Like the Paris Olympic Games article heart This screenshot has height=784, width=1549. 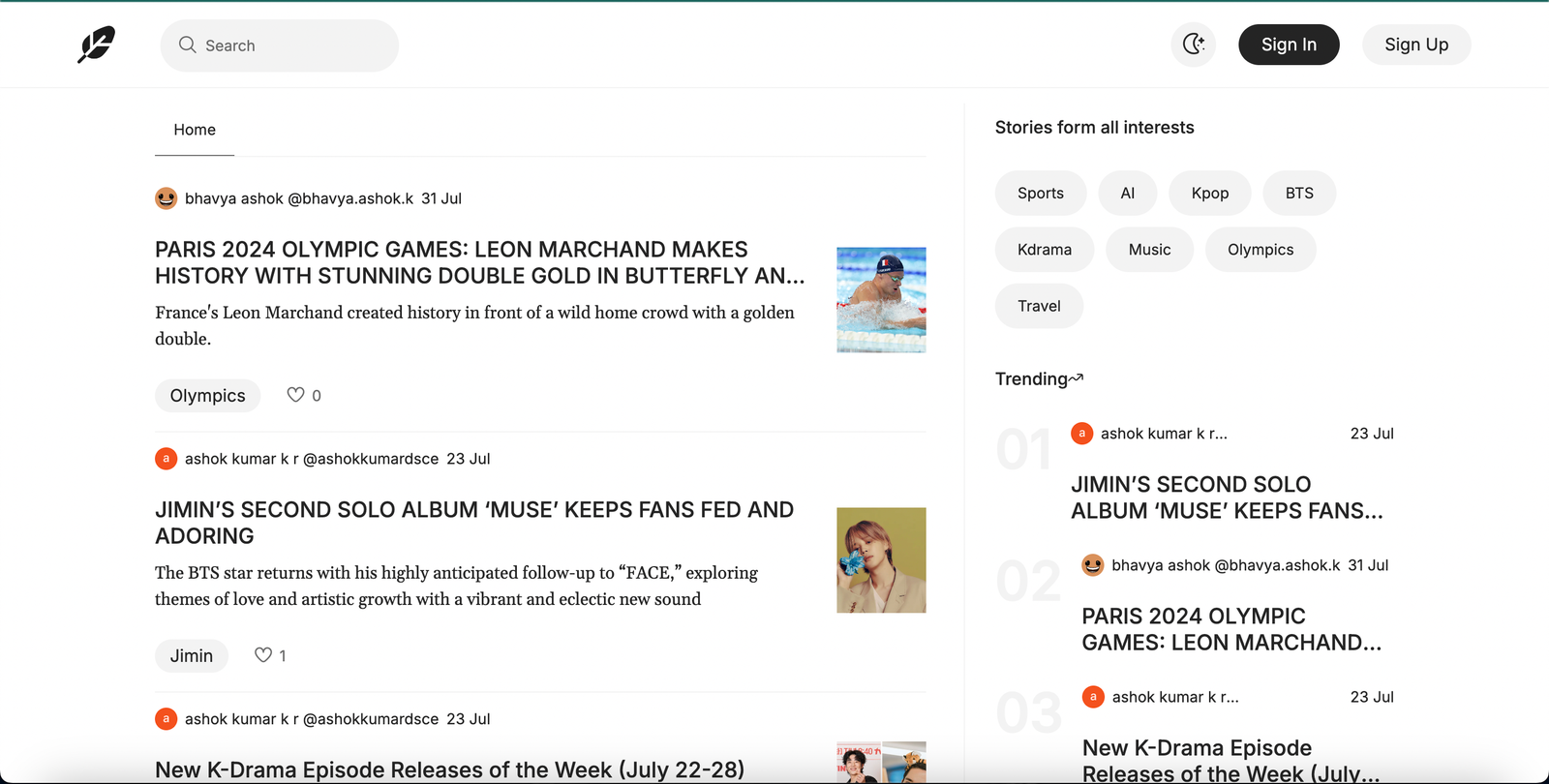[295, 395]
